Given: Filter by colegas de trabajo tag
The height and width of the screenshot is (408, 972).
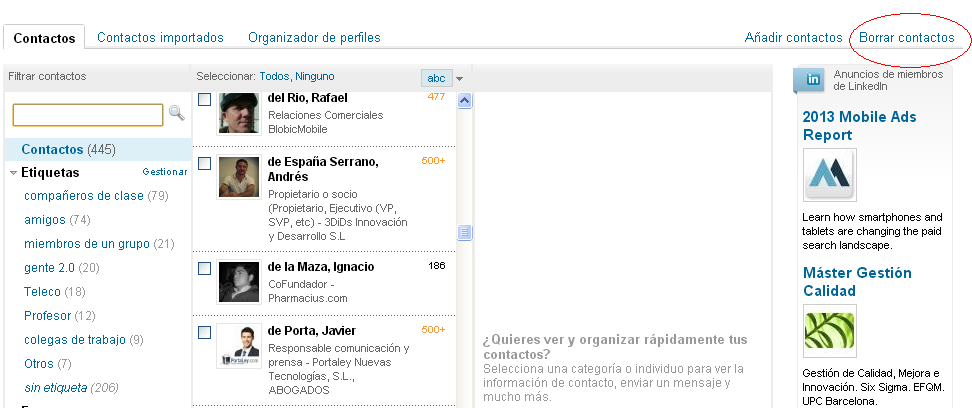Looking at the screenshot, I should click(75, 340).
